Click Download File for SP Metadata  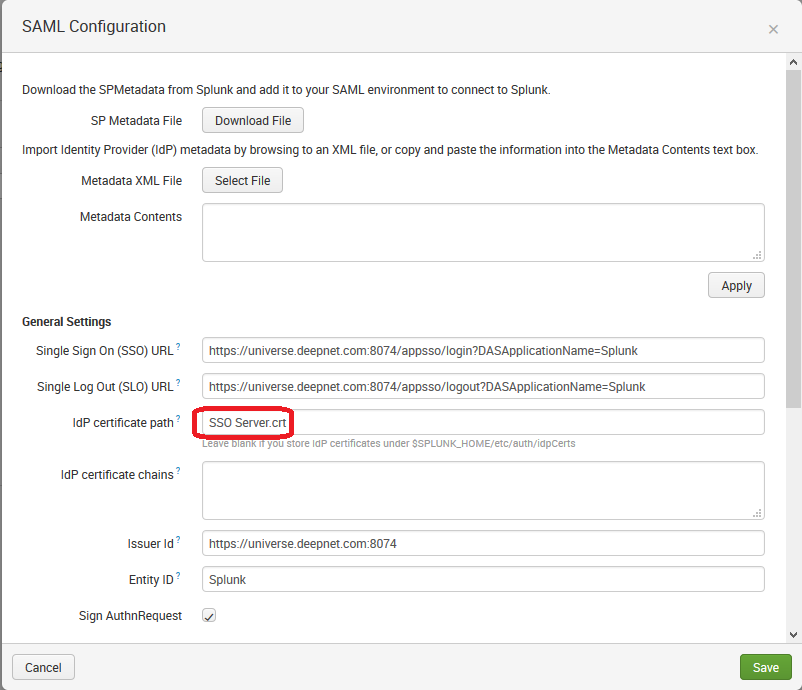pos(253,121)
